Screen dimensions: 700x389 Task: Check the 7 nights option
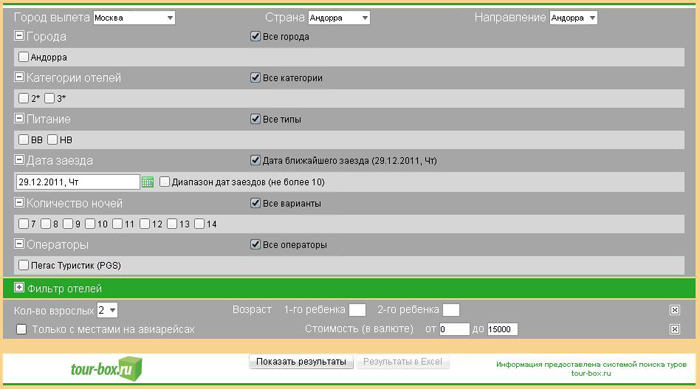pos(23,223)
